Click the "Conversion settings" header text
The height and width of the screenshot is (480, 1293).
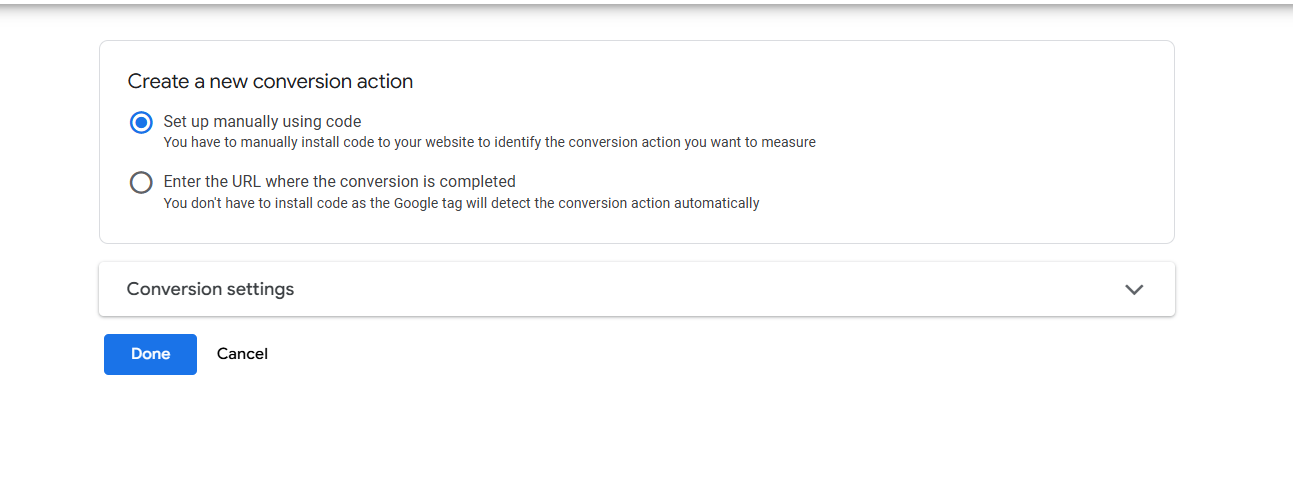click(210, 289)
